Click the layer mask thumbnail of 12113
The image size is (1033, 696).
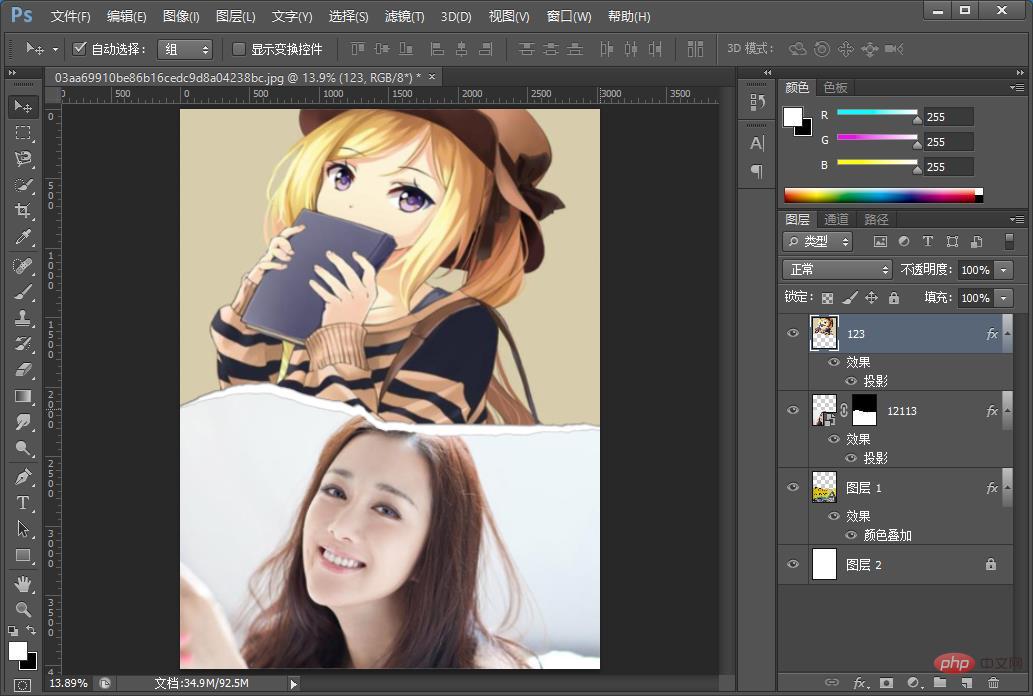pos(864,410)
